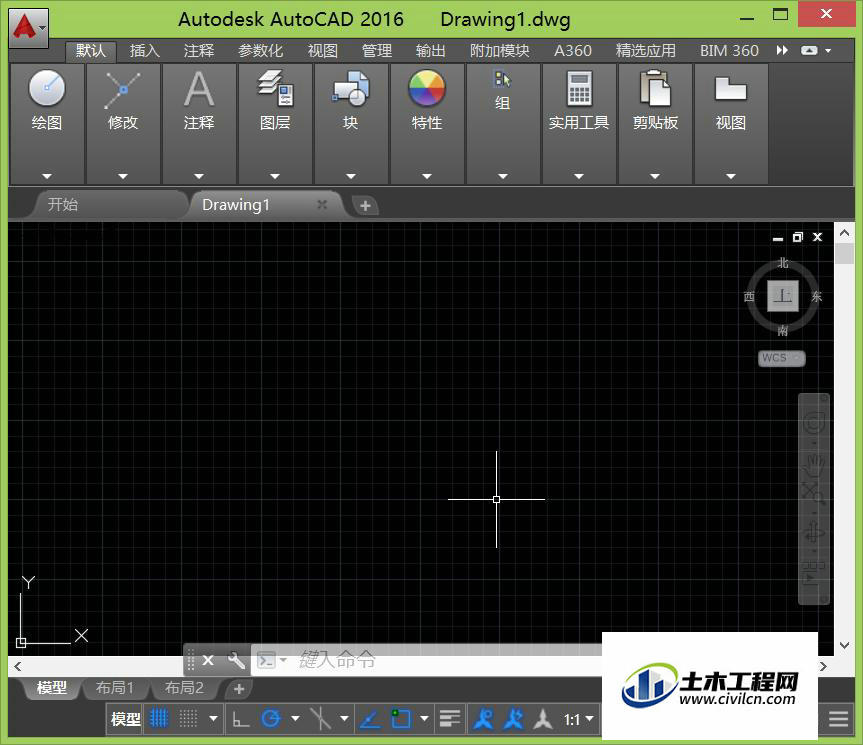Screen dimensions: 863x745
Task: Open the 绘图 (Draw) ribbon panel icon
Action: (47, 88)
